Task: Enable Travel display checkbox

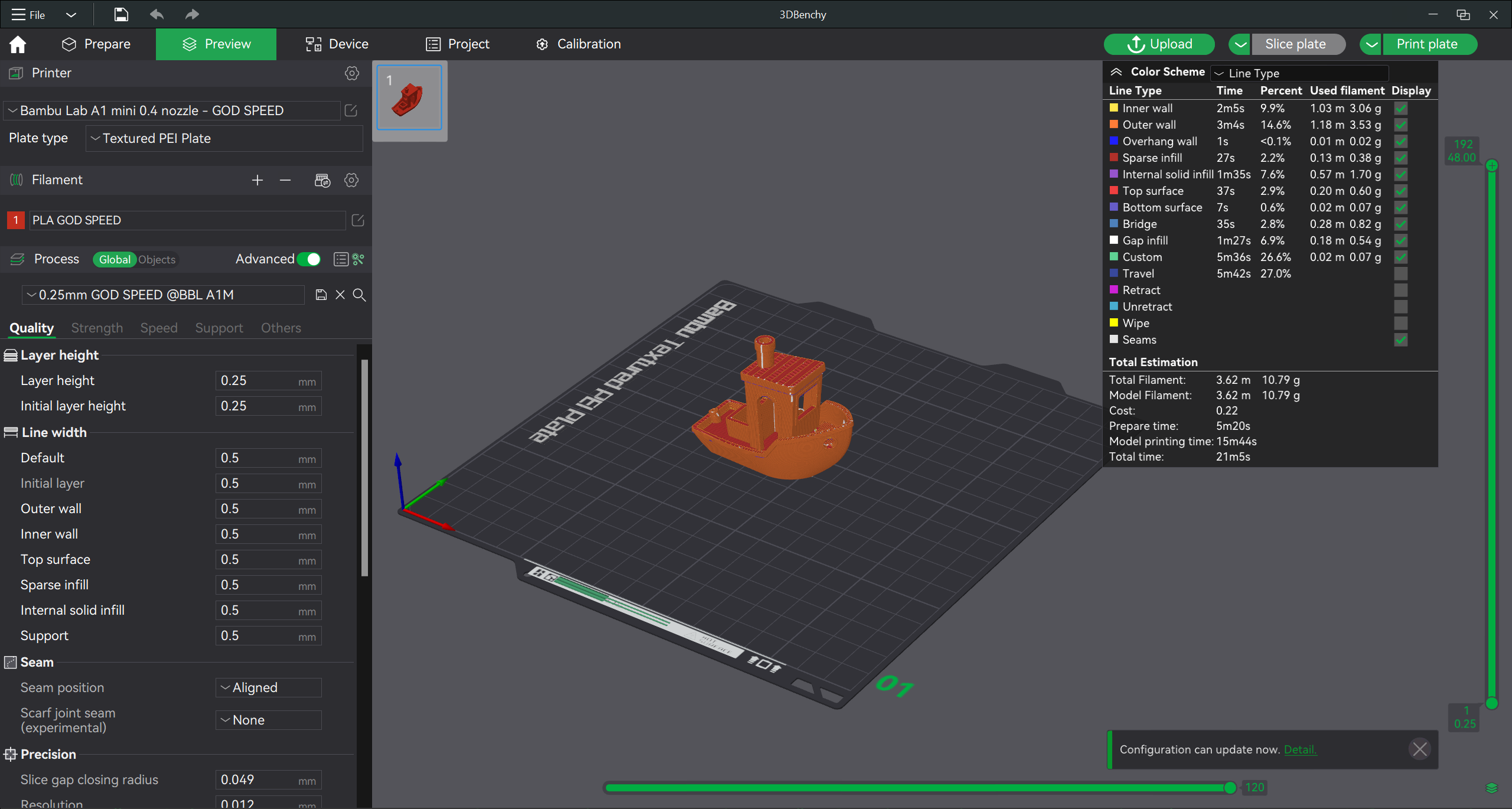Action: tap(1401, 274)
